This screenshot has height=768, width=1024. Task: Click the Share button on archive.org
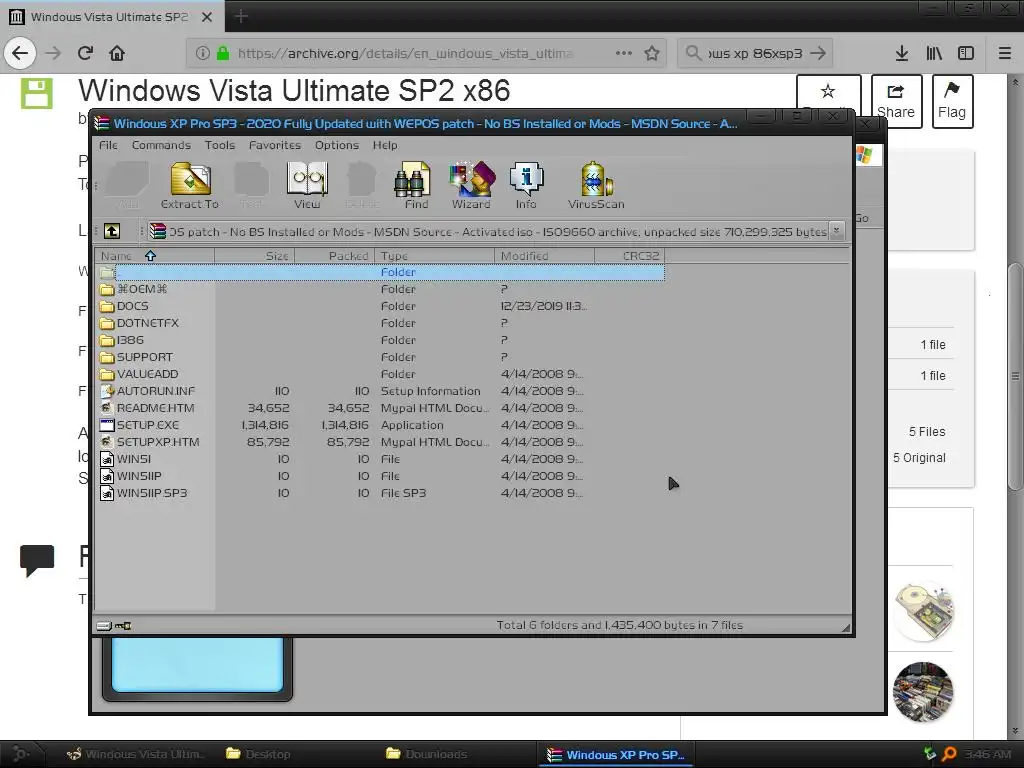coord(896,101)
